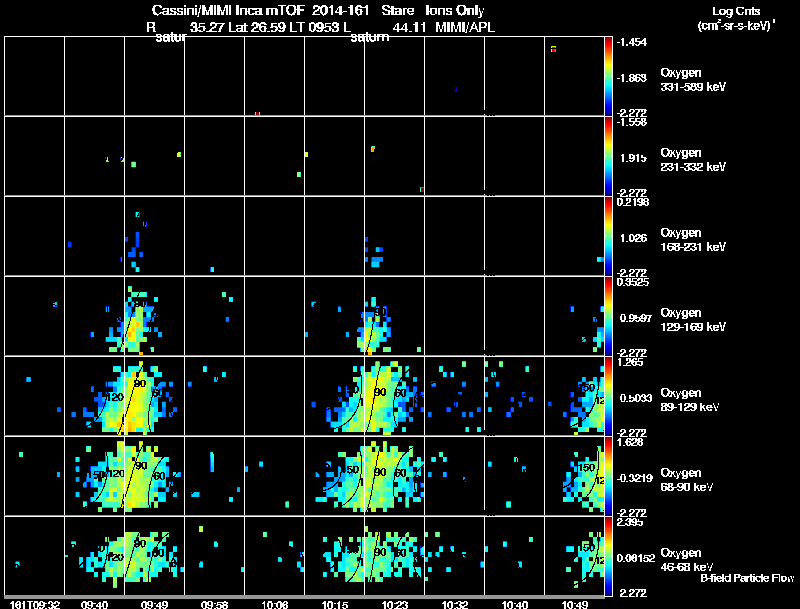Image resolution: width=800 pixels, height=609 pixels.
Task: Select the '2014-161' date in the title
Action: (x=340, y=11)
